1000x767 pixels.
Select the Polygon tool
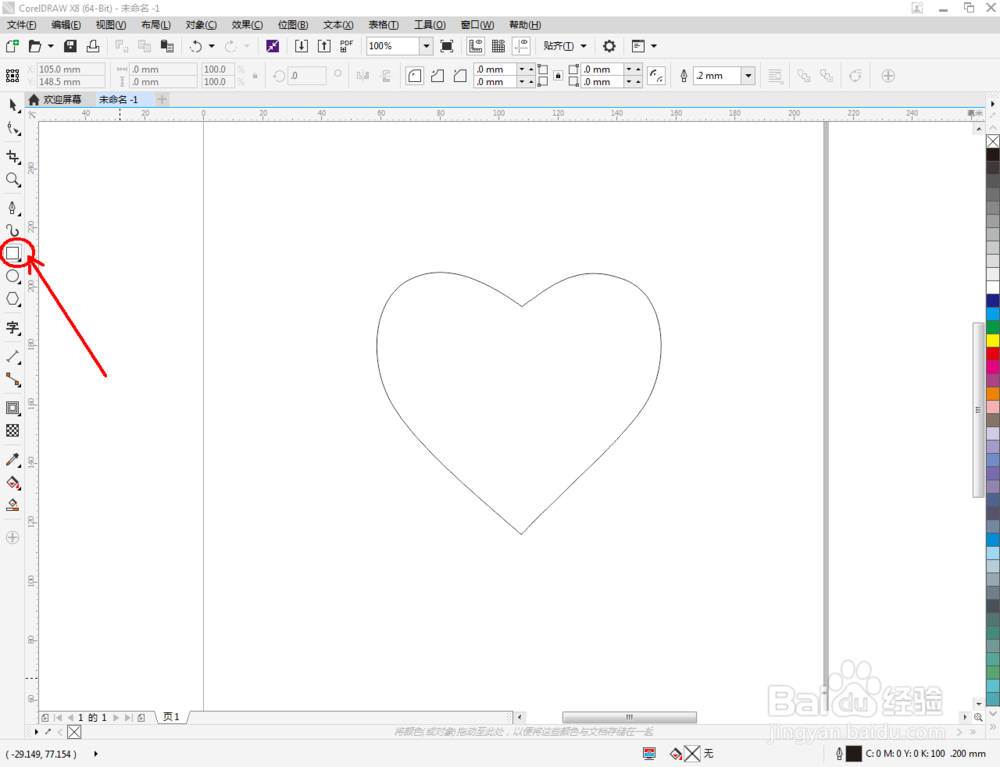click(x=13, y=299)
